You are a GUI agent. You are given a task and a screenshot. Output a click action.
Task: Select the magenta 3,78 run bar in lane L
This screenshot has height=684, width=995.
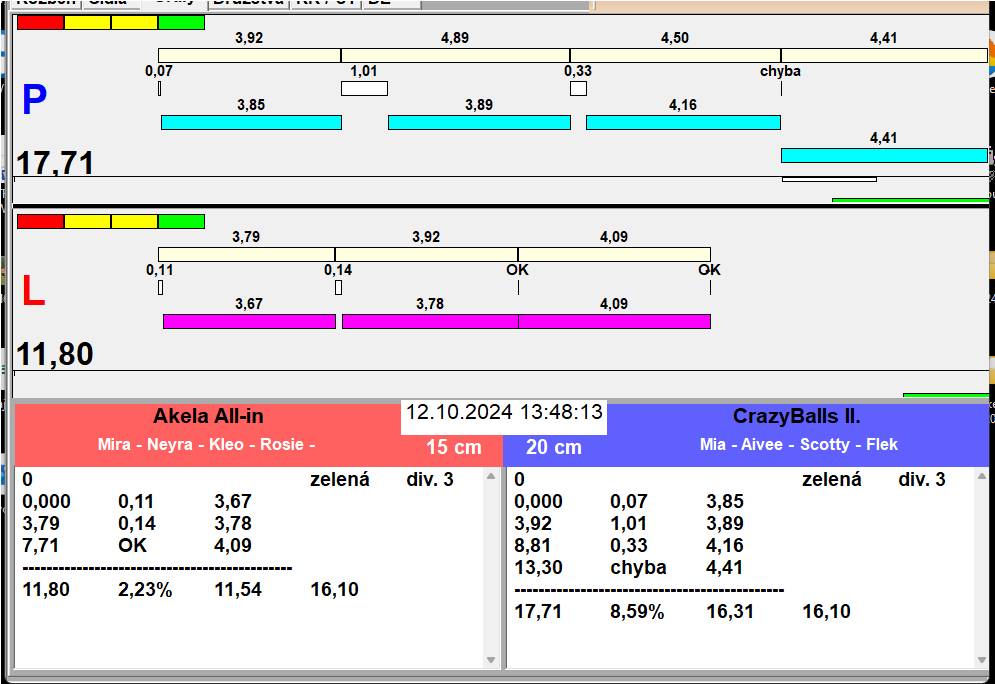pyautogui.click(x=430, y=321)
